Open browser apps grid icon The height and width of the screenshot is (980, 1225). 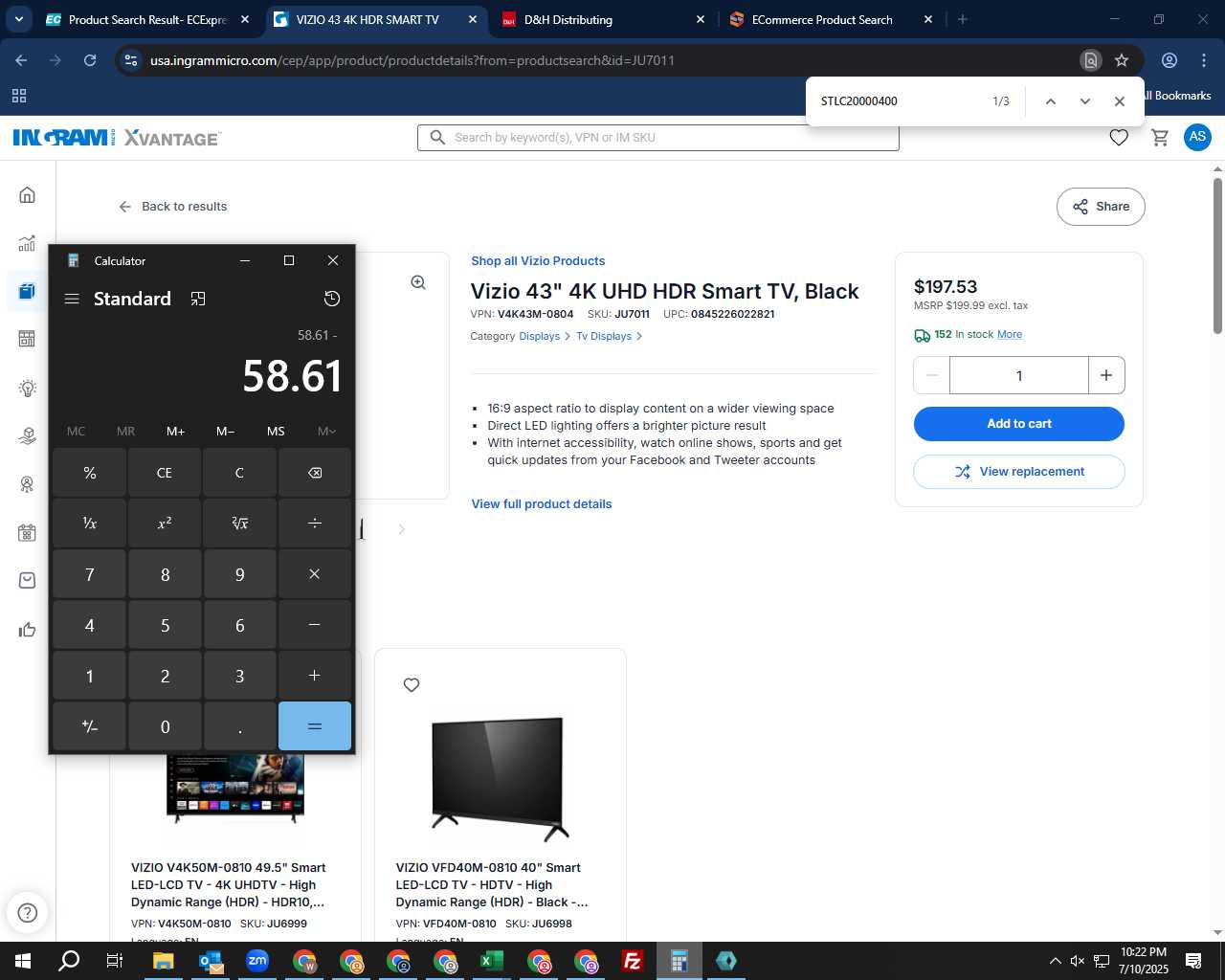coord(19,96)
